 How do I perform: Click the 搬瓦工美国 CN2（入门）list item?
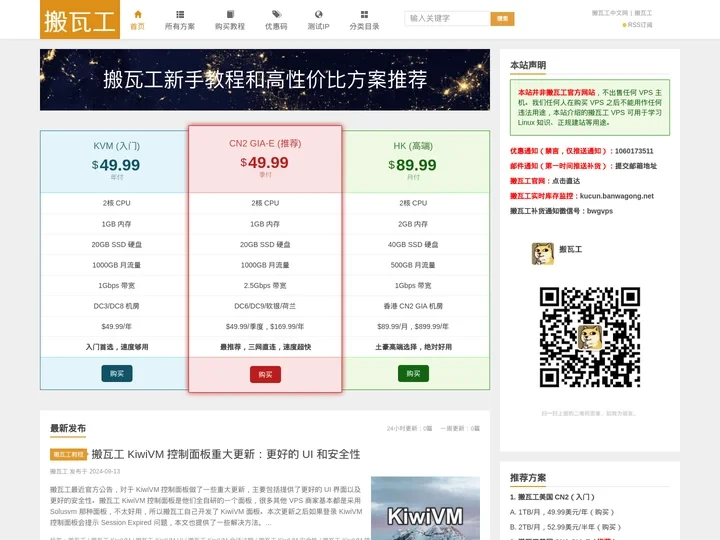(x=552, y=497)
